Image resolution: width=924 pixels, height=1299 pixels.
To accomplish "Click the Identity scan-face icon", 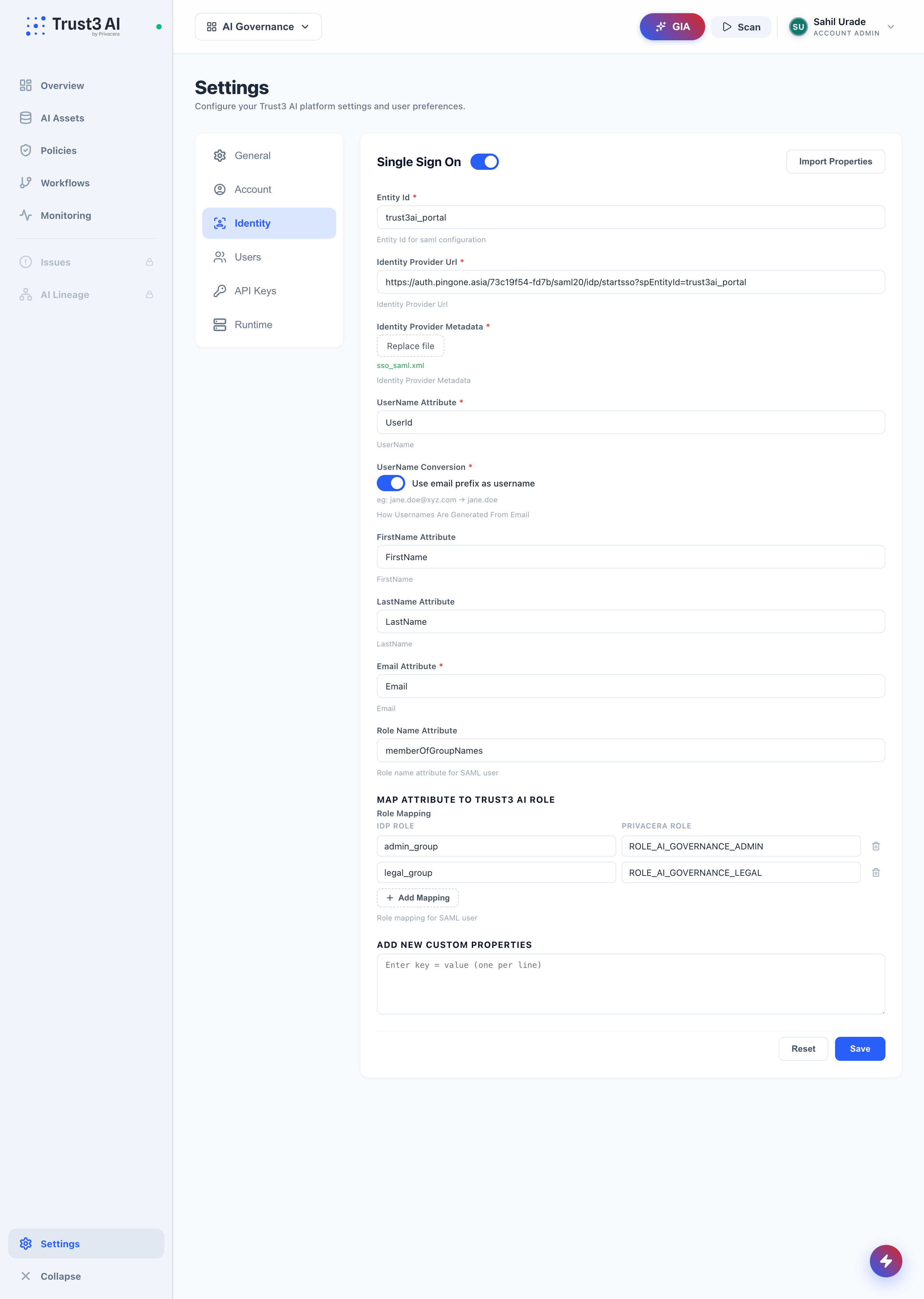I will [220, 223].
